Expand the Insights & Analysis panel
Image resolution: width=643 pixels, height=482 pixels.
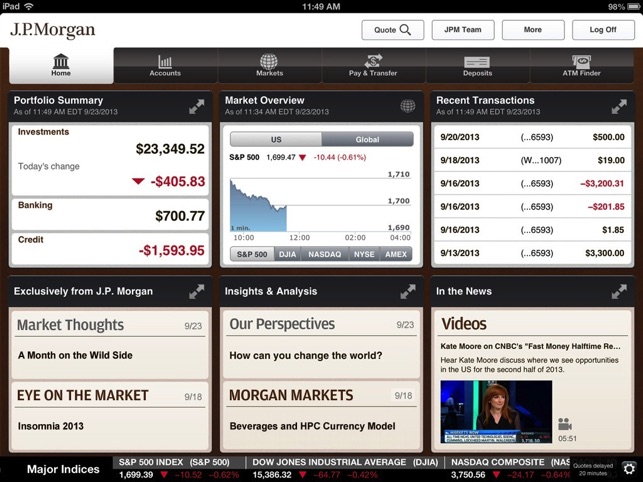point(408,292)
